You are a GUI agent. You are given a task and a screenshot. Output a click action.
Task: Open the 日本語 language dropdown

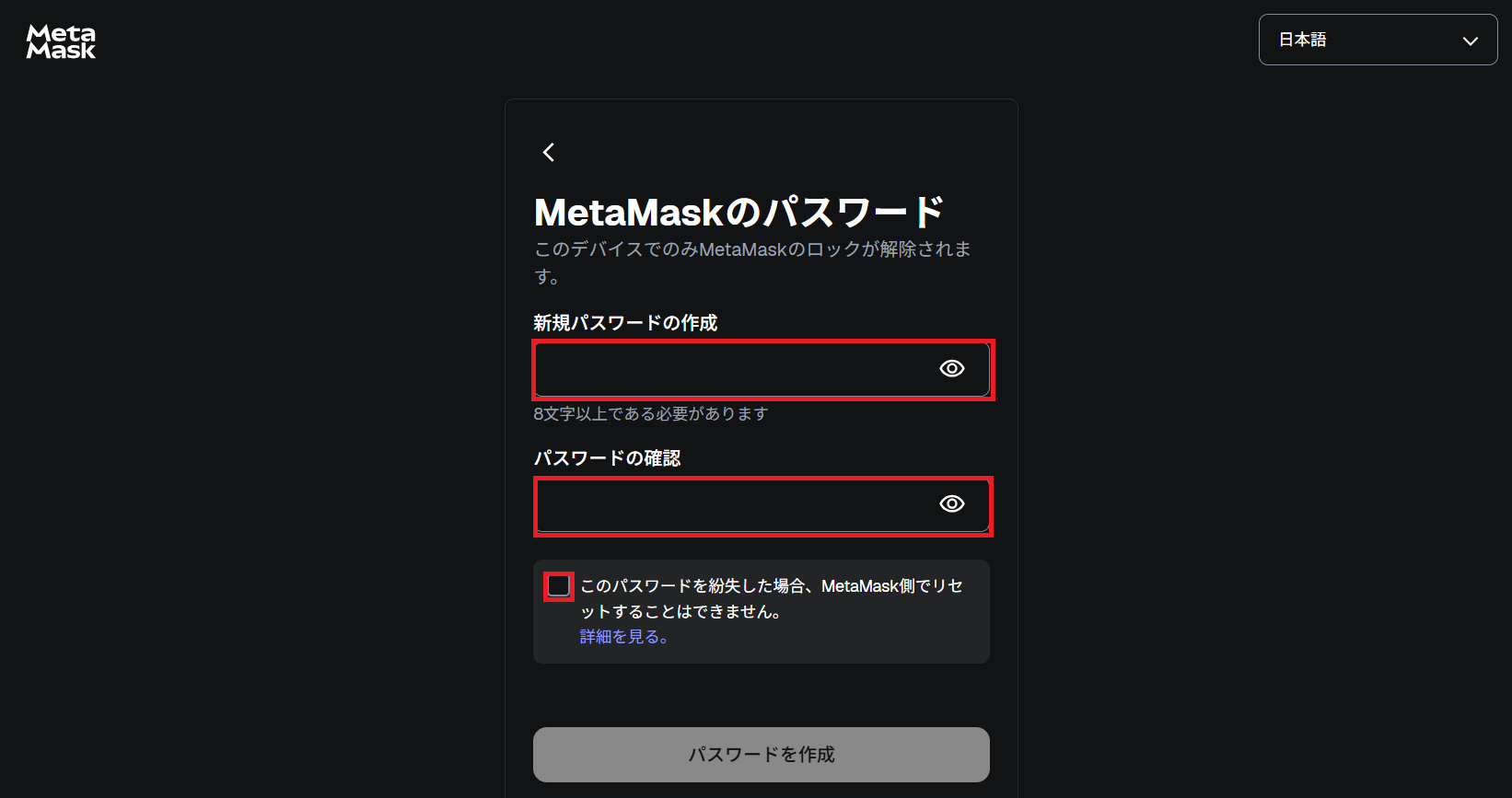pos(1378,40)
